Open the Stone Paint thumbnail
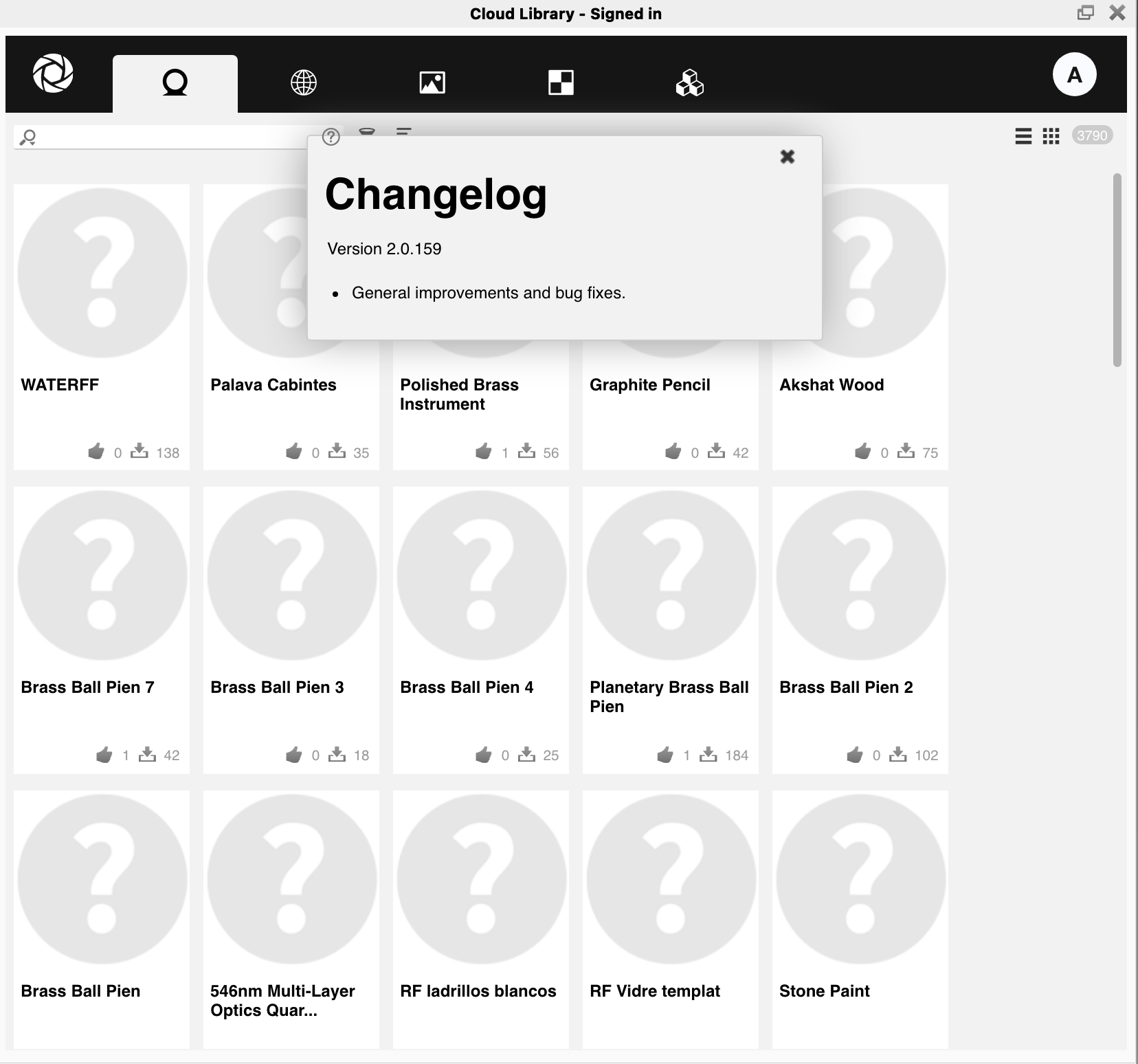The height and width of the screenshot is (1064, 1138). pos(860,879)
